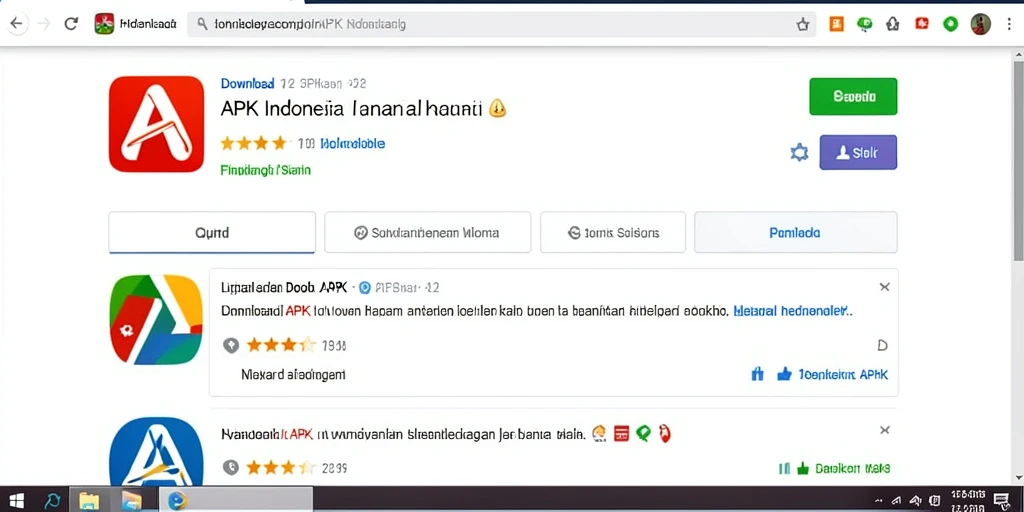Close the second app card with X
The width and height of the screenshot is (1024, 512).
[x=884, y=430]
